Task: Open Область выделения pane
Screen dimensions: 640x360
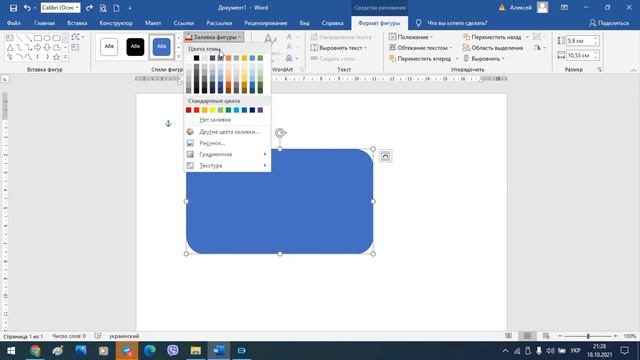Action: coord(493,48)
